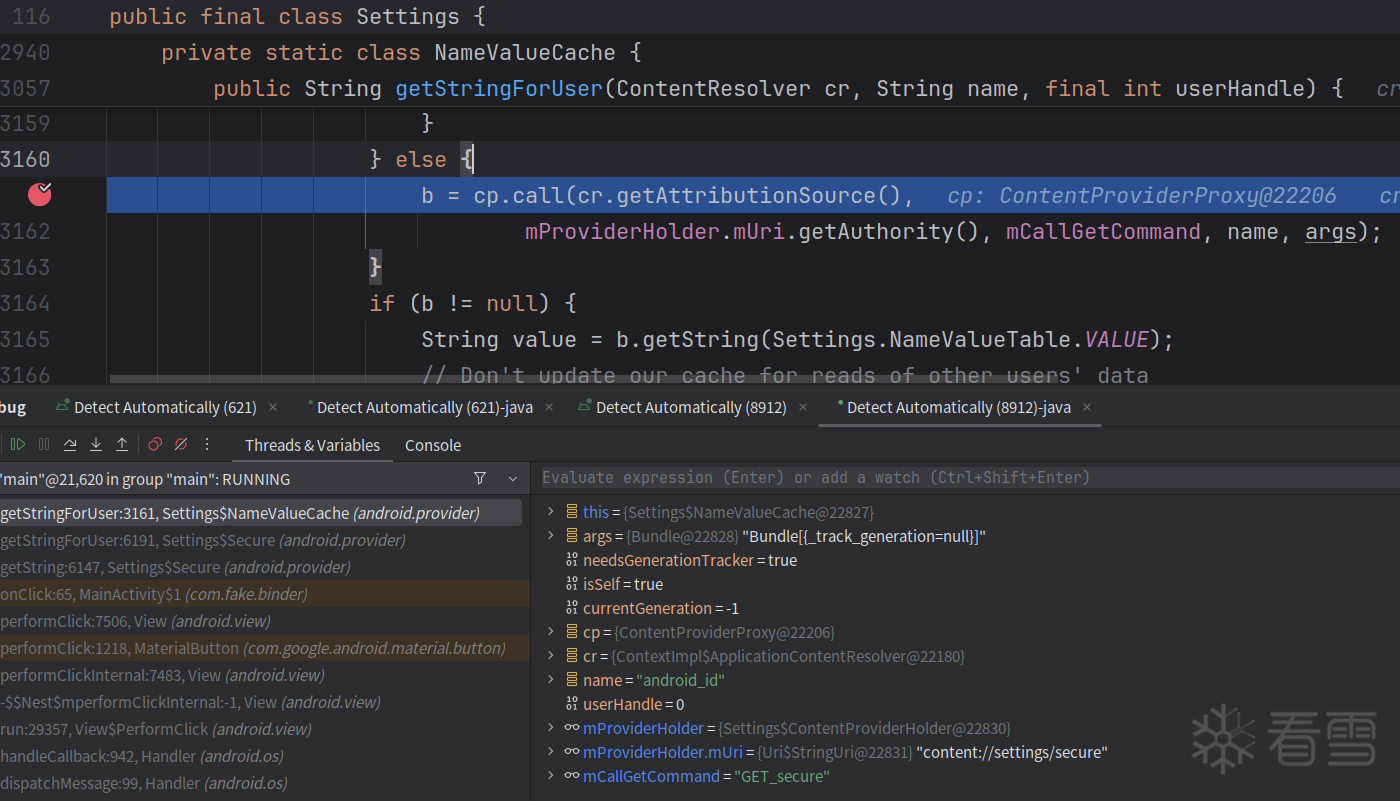Screen dimensions: 1400x801
Task: Click the object icon beside 'cp'
Action: (572, 632)
